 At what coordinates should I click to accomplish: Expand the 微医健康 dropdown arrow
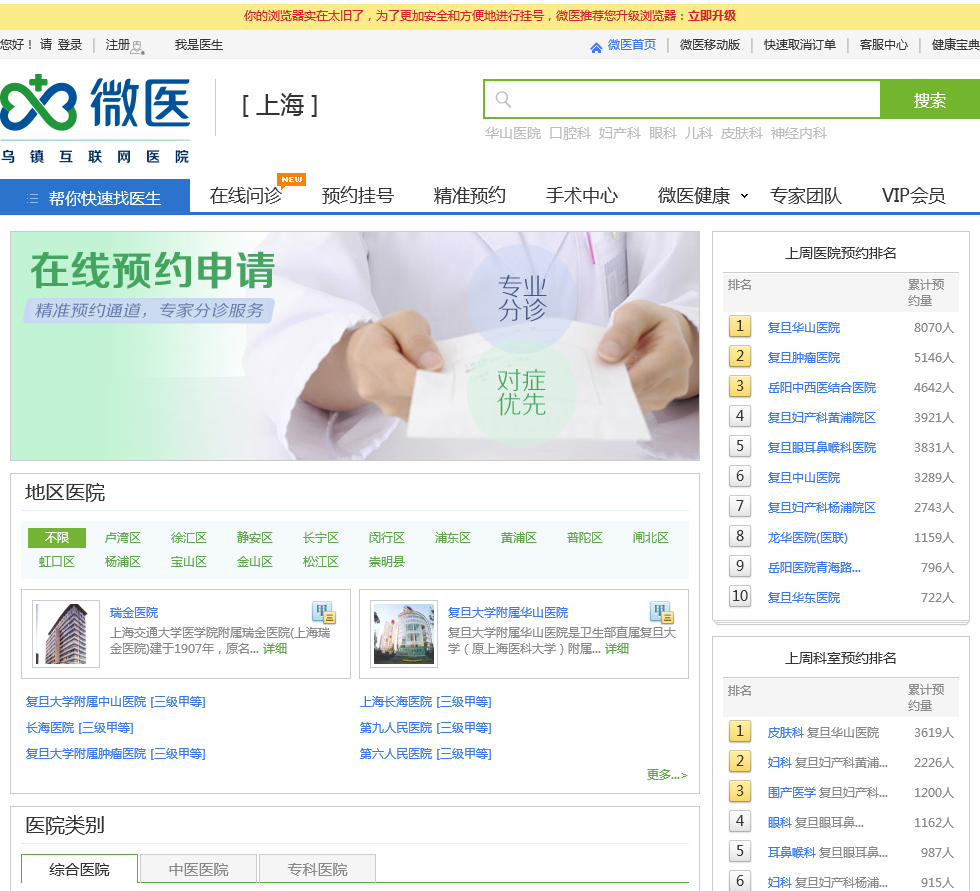point(744,196)
